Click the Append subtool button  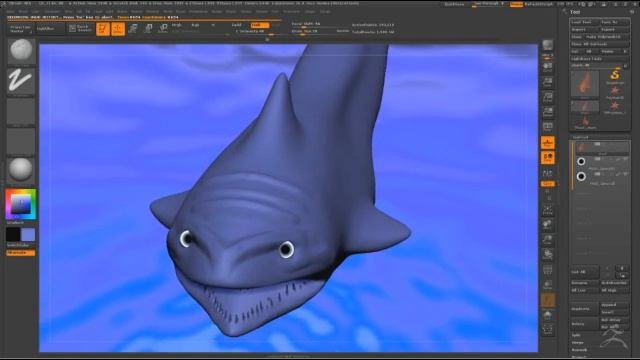point(614,305)
